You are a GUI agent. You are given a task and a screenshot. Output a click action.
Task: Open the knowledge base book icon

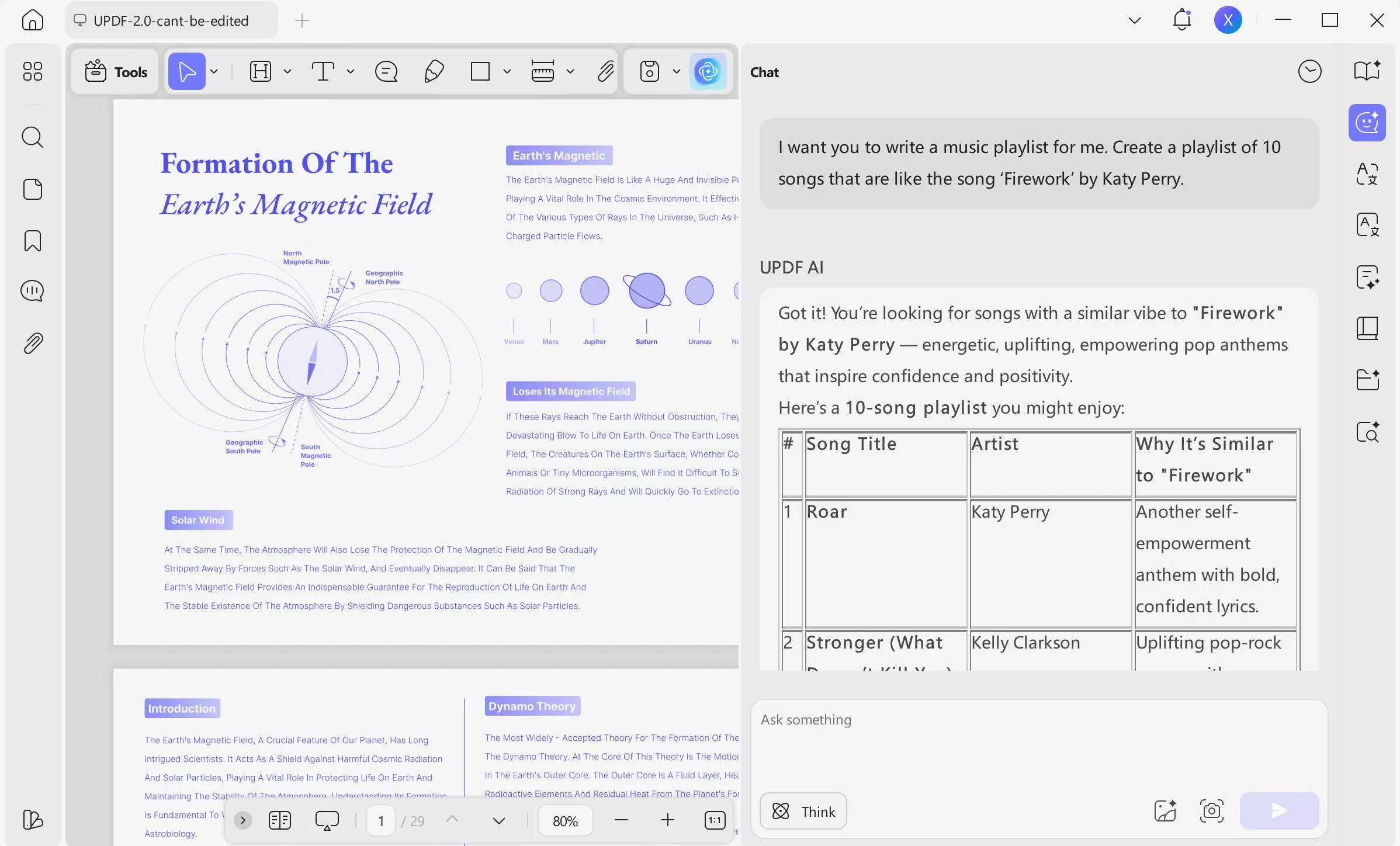1367,328
